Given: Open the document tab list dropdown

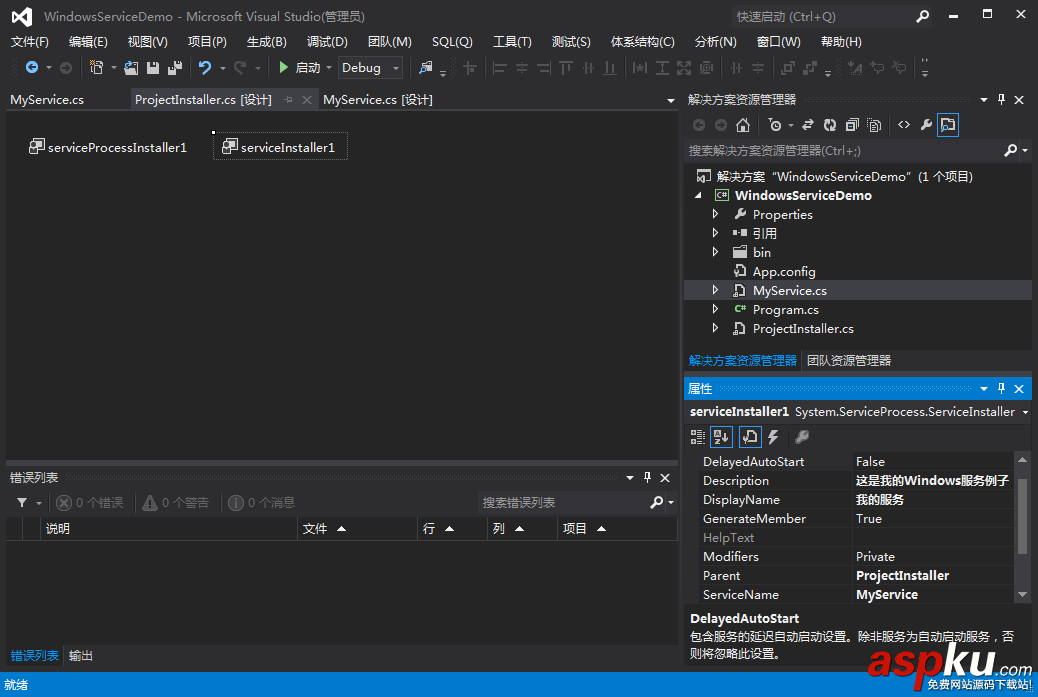Looking at the screenshot, I should [x=671, y=101].
